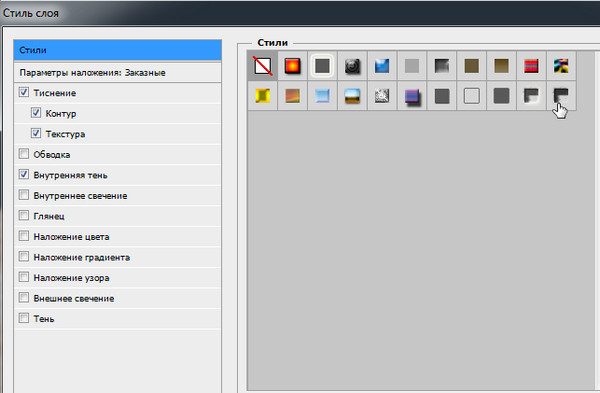The image size is (600, 393).
Task: Select the purple style with drop shadow
Action: coord(412,96)
